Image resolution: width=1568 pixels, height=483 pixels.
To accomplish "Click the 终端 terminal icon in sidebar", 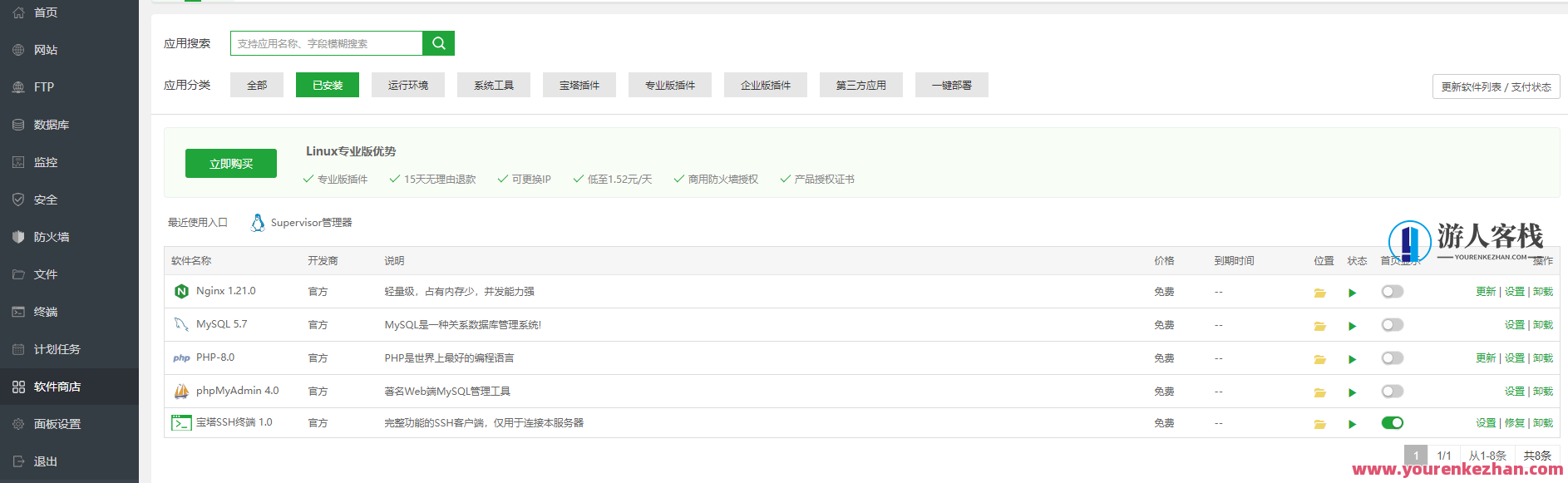I will pyautogui.click(x=18, y=312).
